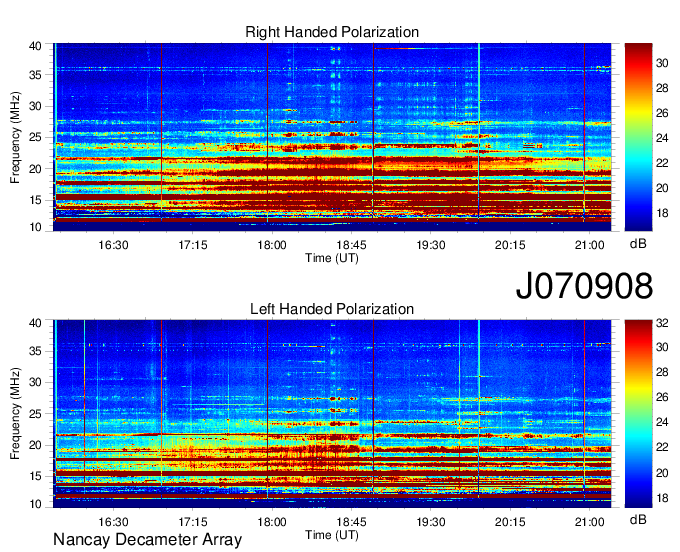Click the 40 MHz tick on Left Handed plot
Screen dimensions: 680x552
coord(36,323)
